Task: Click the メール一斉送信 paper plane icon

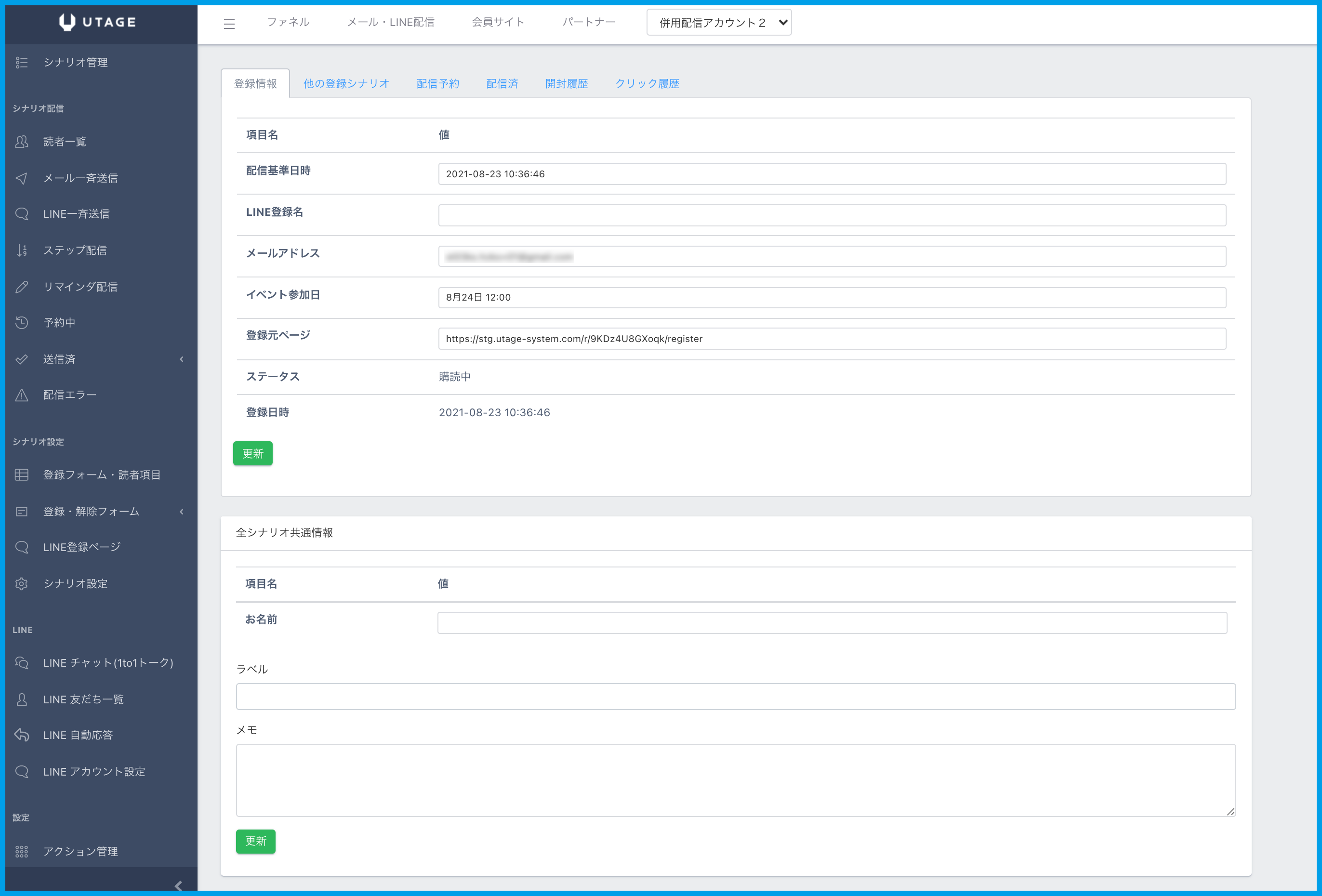Action: (x=22, y=178)
